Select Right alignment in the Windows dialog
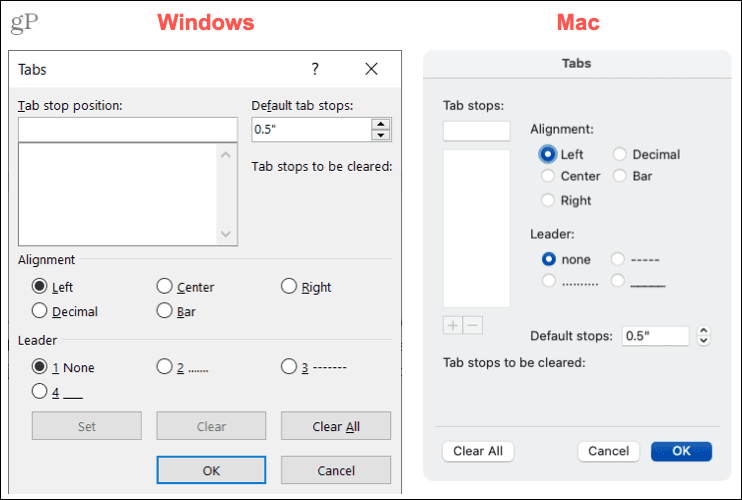742x500 pixels. click(289, 286)
